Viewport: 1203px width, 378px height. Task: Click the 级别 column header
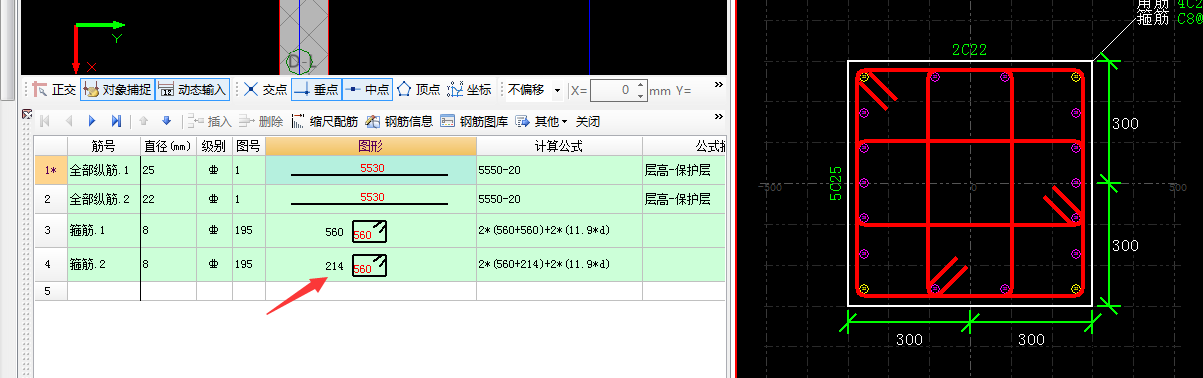pos(214,146)
